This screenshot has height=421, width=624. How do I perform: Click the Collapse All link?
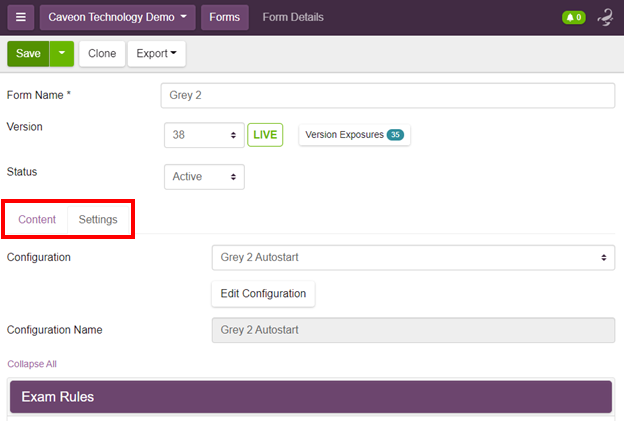pyautogui.click(x=32, y=364)
